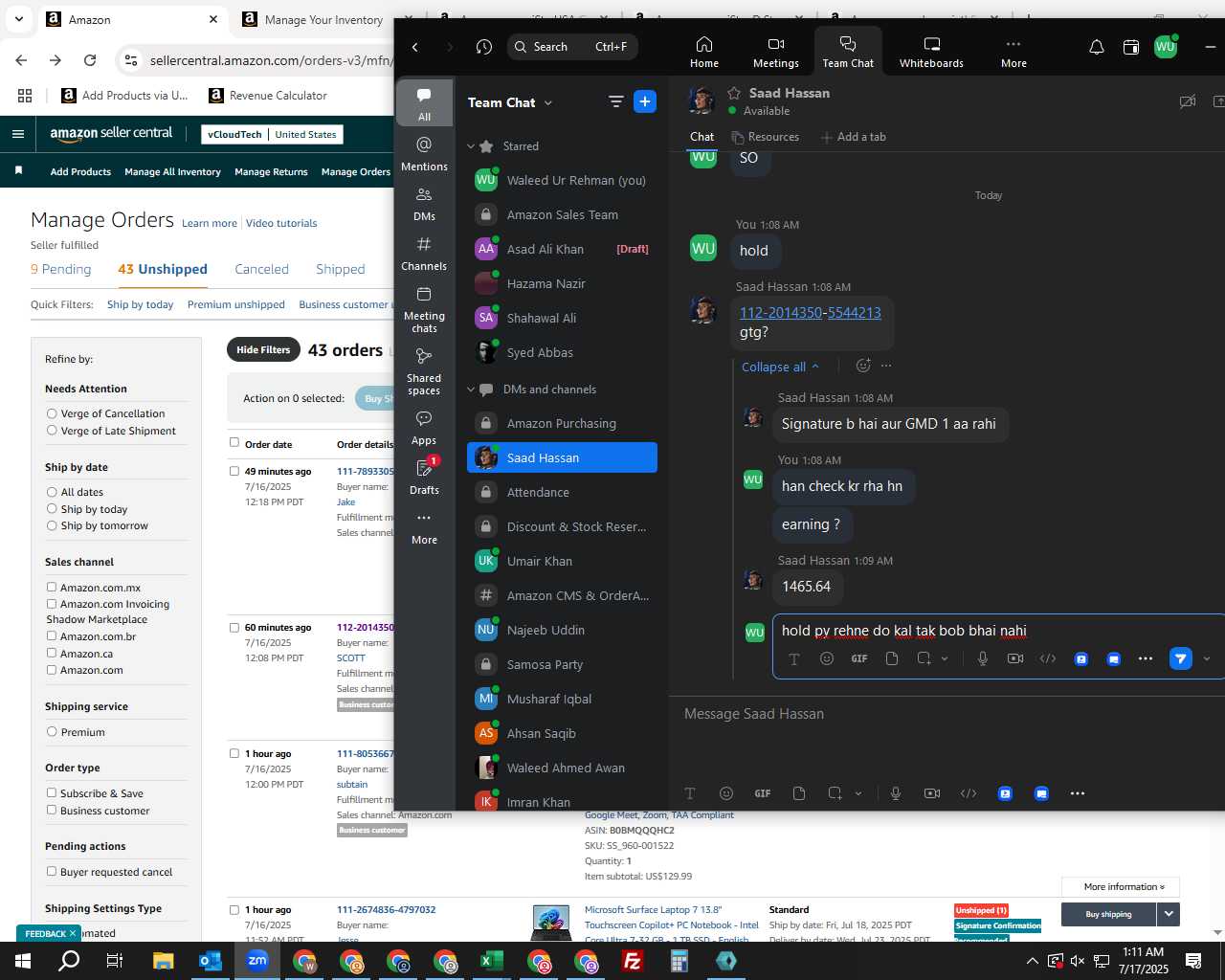Switch to Canceled orders tab
The image size is (1225, 980).
(261, 269)
